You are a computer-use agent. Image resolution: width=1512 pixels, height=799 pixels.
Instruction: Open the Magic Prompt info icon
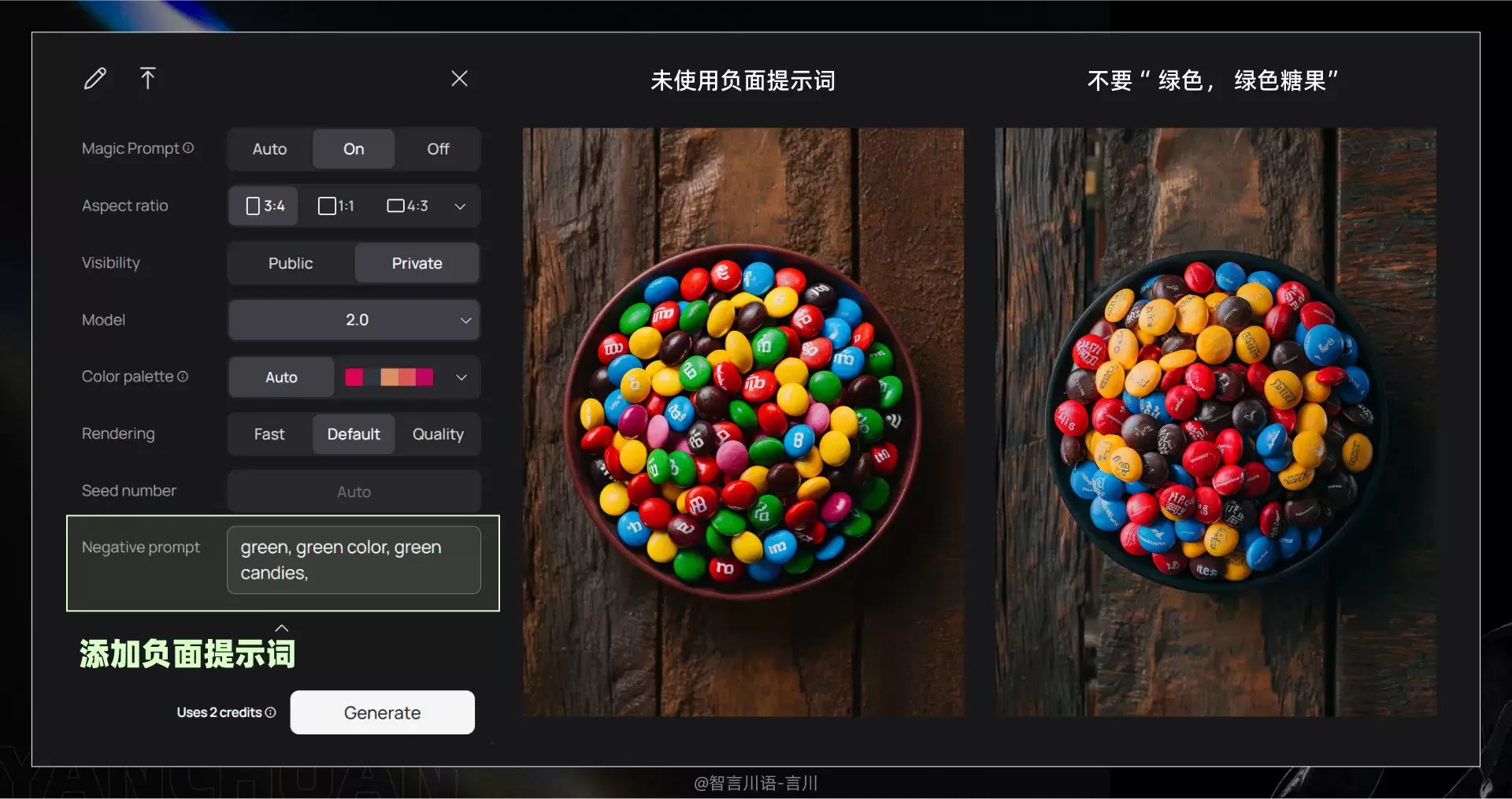[x=188, y=148]
